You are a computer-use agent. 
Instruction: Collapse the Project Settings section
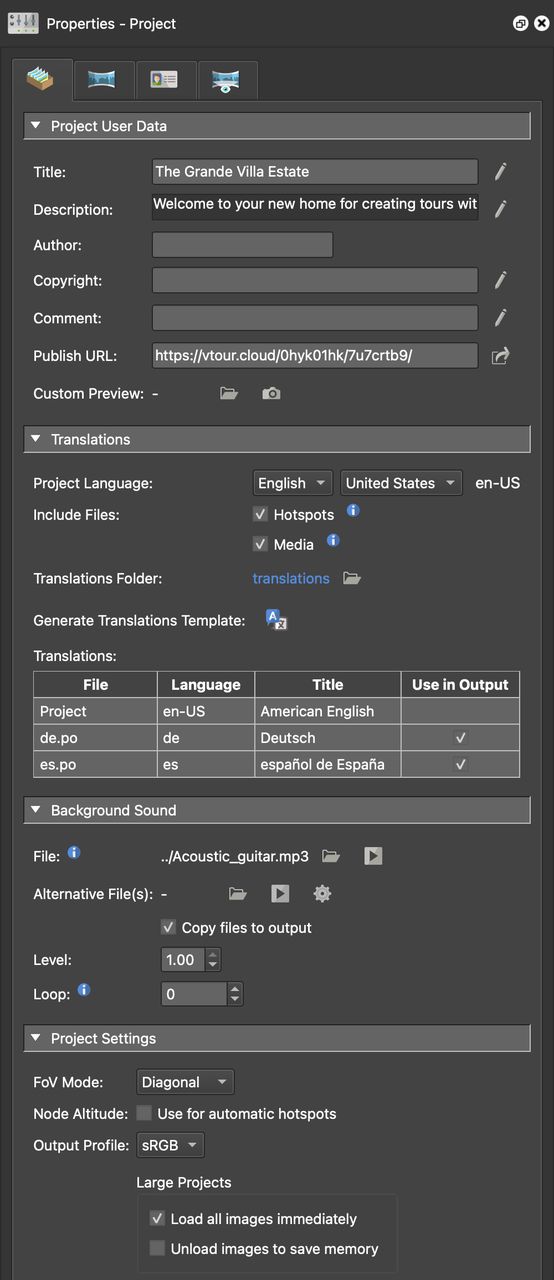pos(36,1038)
